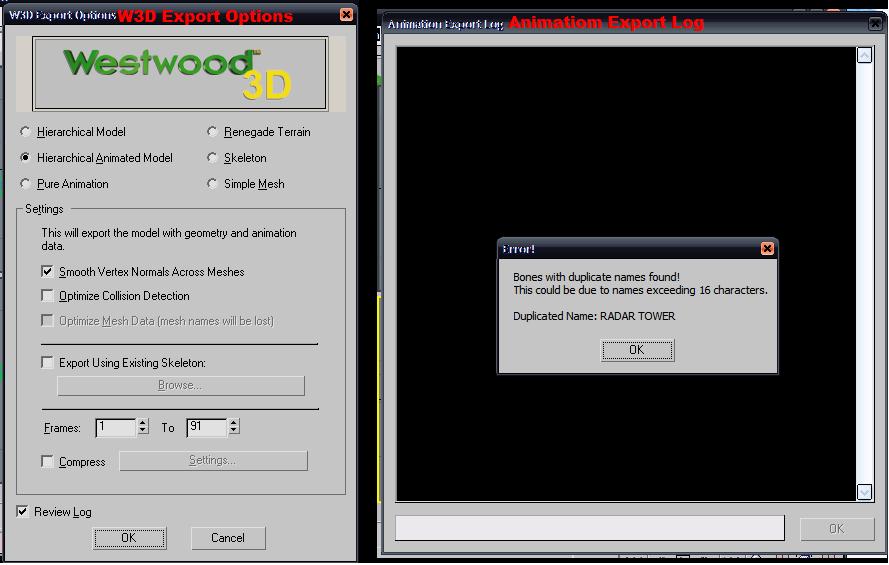This screenshot has width=889, height=565.
Task: Close the Animation Export Log window
Action: coord(876,24)
